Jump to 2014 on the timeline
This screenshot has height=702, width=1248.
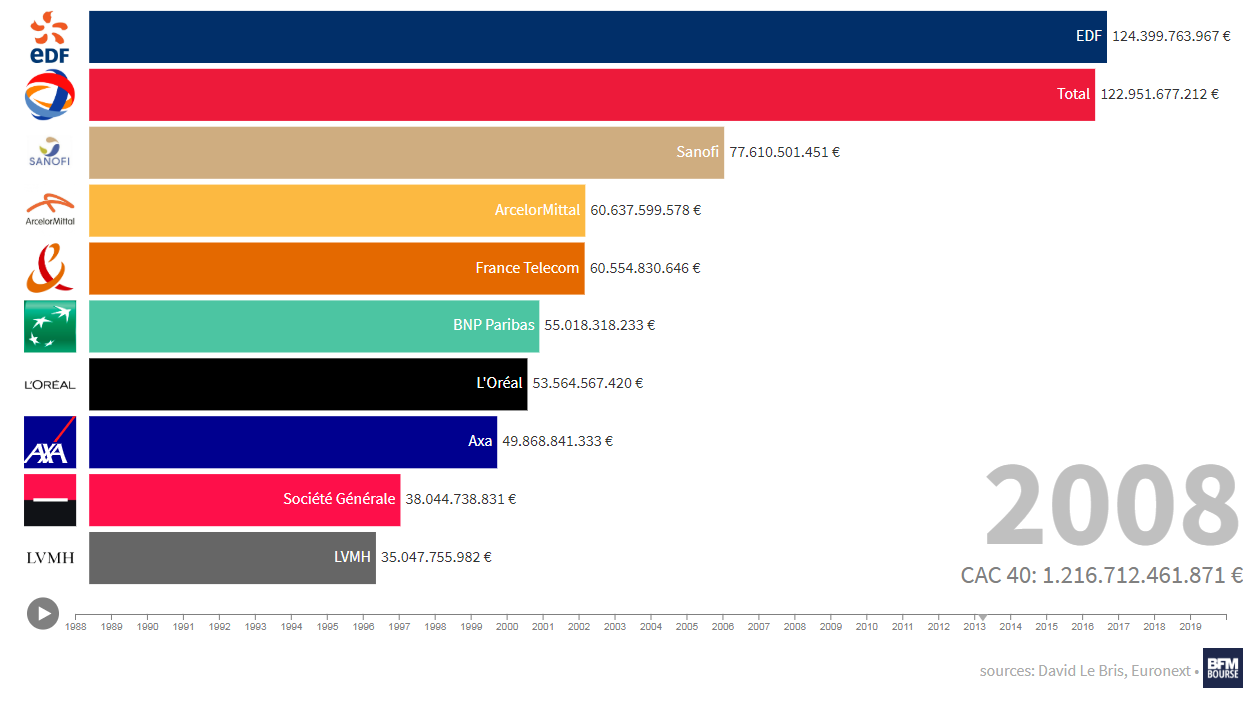[x=1011, y=626]
